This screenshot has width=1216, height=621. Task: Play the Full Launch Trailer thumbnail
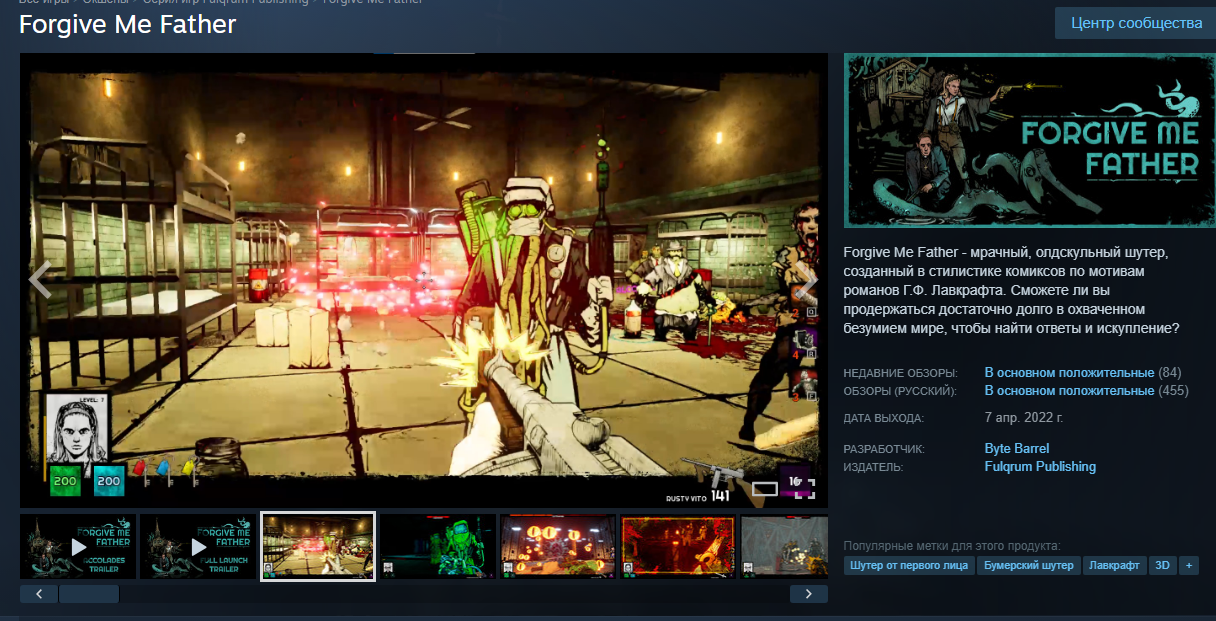(198, 546)
